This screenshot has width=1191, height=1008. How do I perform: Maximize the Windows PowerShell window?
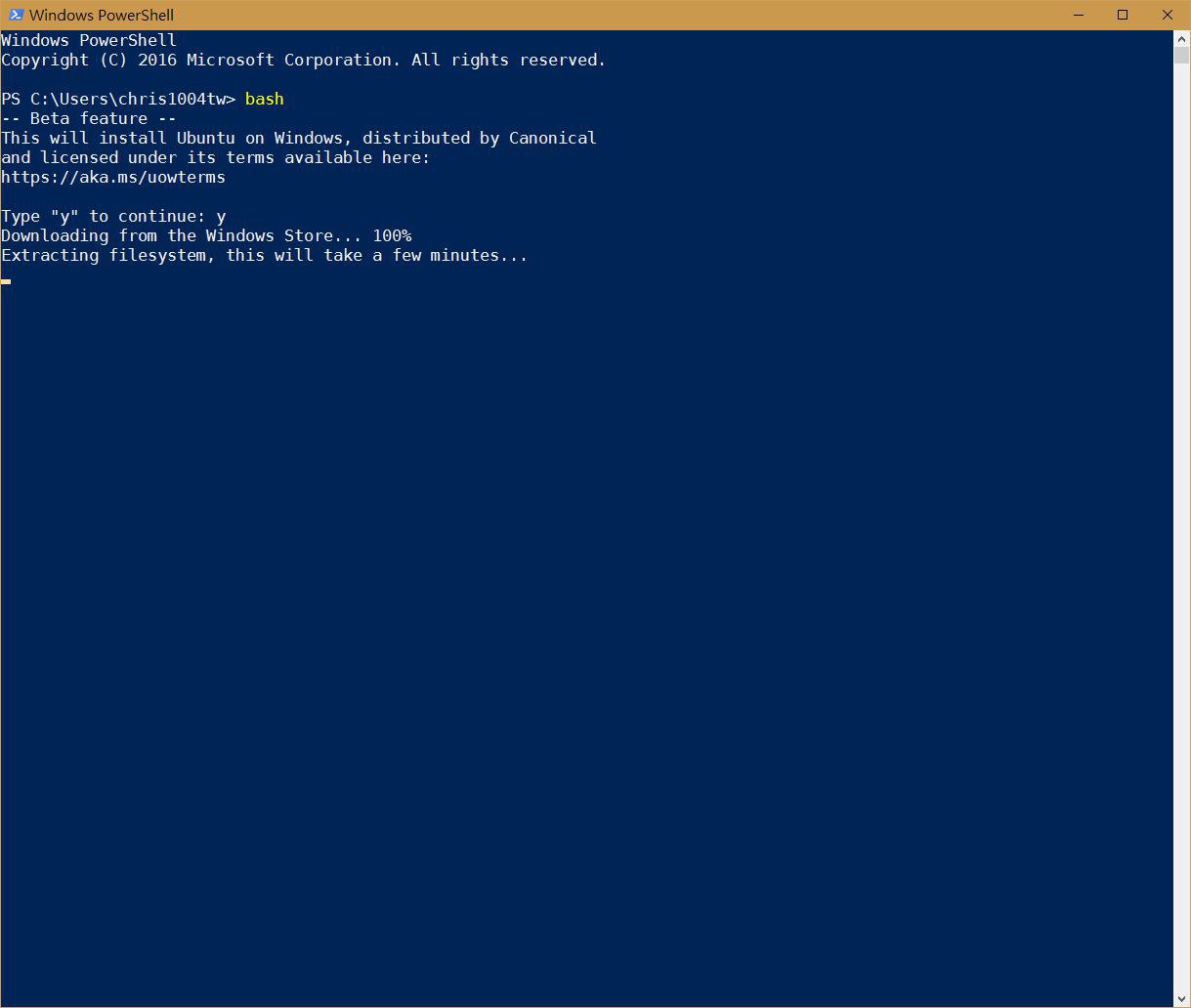click(1123, 15)
